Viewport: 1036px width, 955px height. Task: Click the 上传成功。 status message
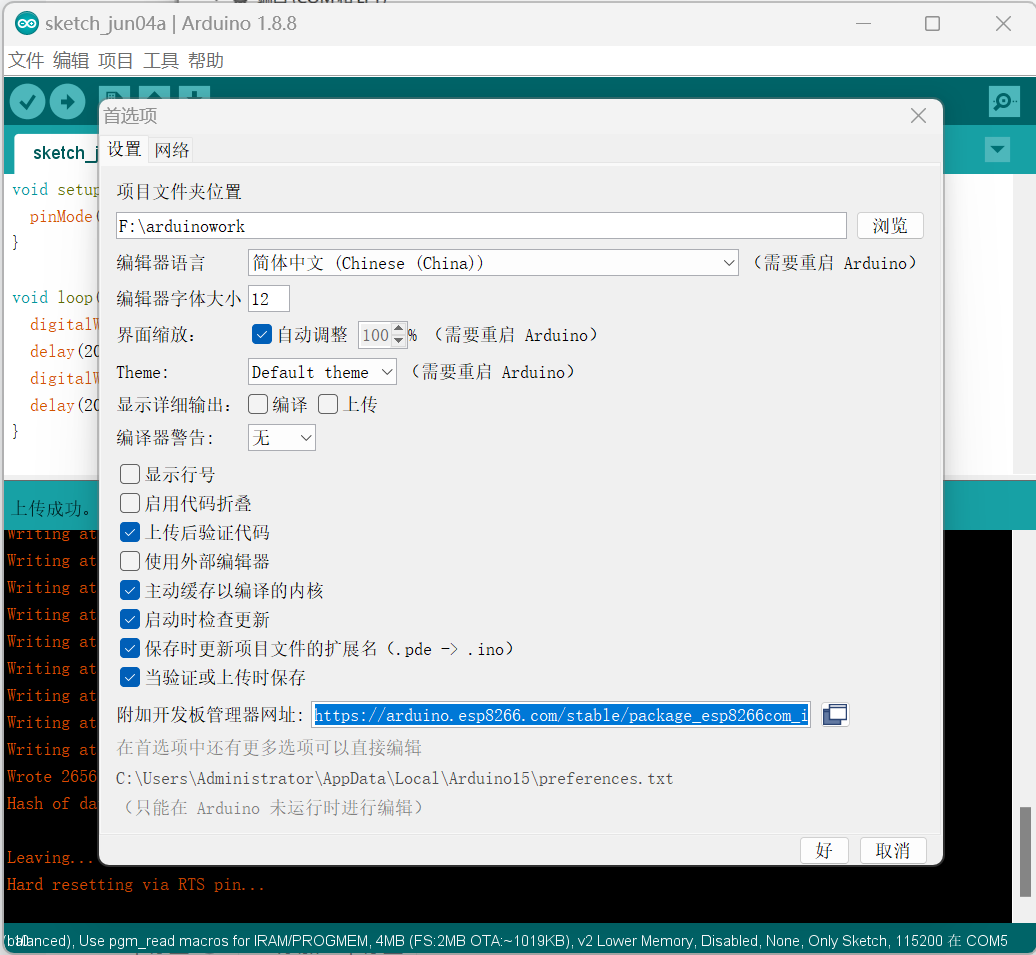tap(51, 509)
